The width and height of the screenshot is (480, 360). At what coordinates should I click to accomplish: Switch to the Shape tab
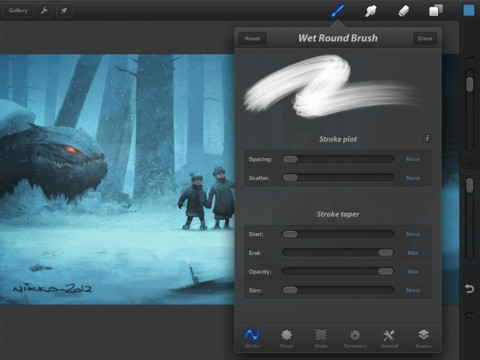tap(287, 338)
